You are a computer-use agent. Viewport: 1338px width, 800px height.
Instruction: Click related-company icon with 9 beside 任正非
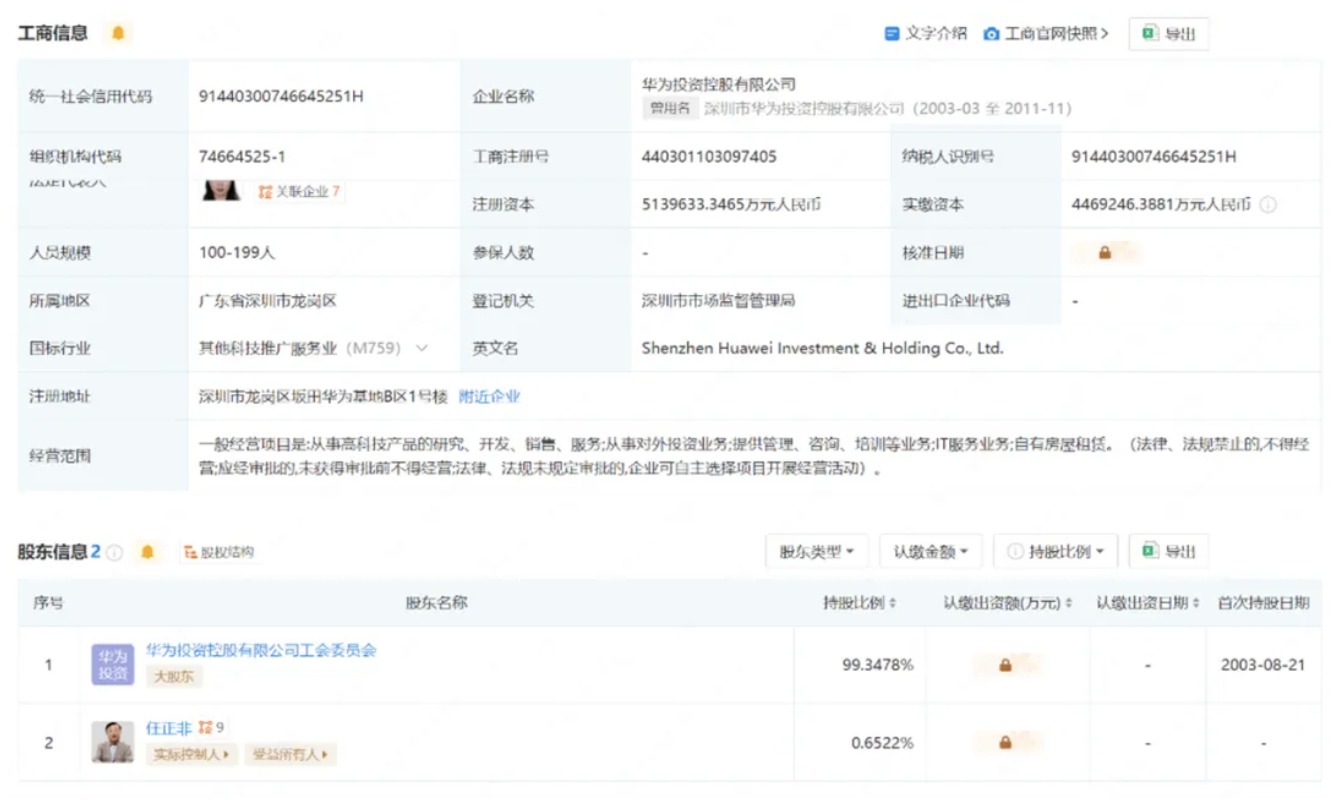coord(211,728)
